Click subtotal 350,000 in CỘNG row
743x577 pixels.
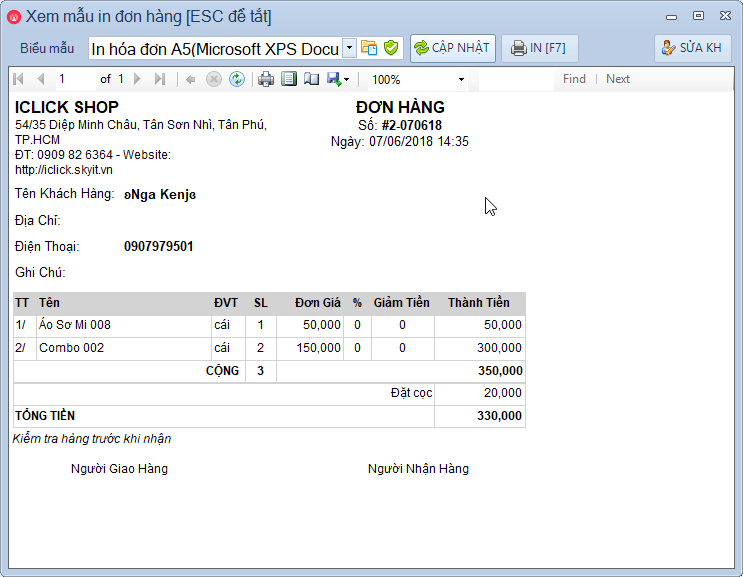tap(500, 371)
